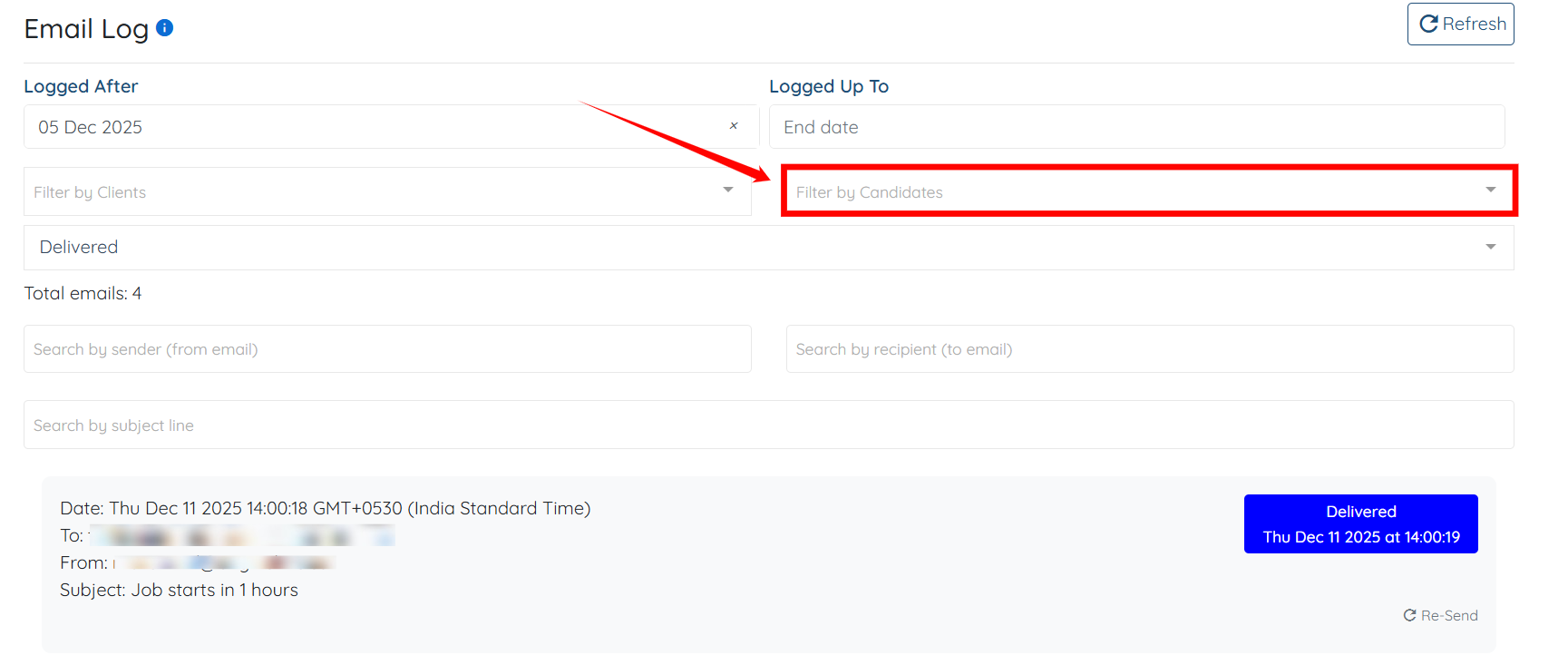Click the Logged After date field

(x=391, y=127)
